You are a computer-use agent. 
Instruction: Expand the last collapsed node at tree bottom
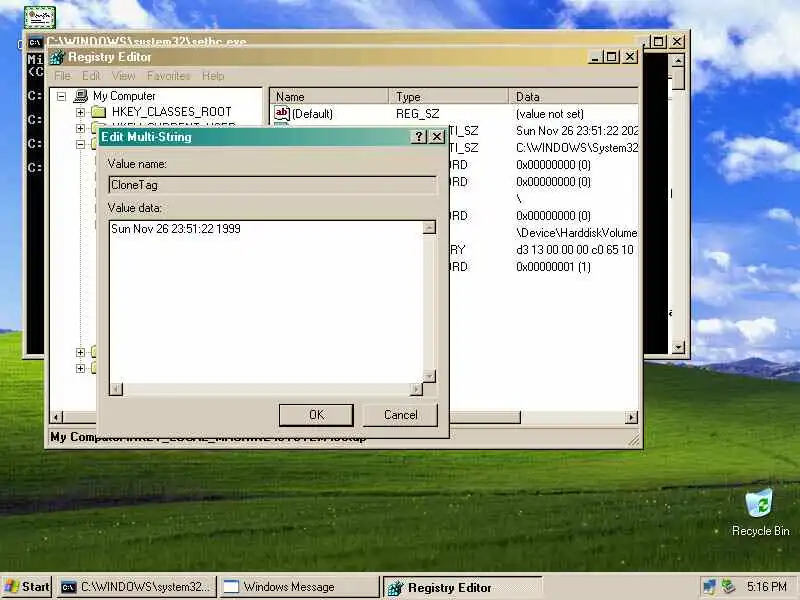click(x=80, y=368)
